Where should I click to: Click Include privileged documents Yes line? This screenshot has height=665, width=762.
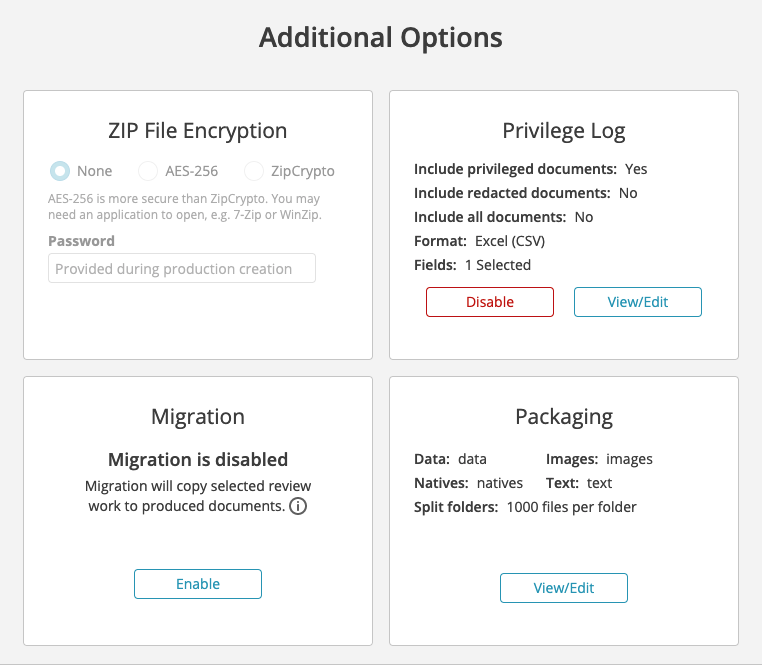[531, 169]
